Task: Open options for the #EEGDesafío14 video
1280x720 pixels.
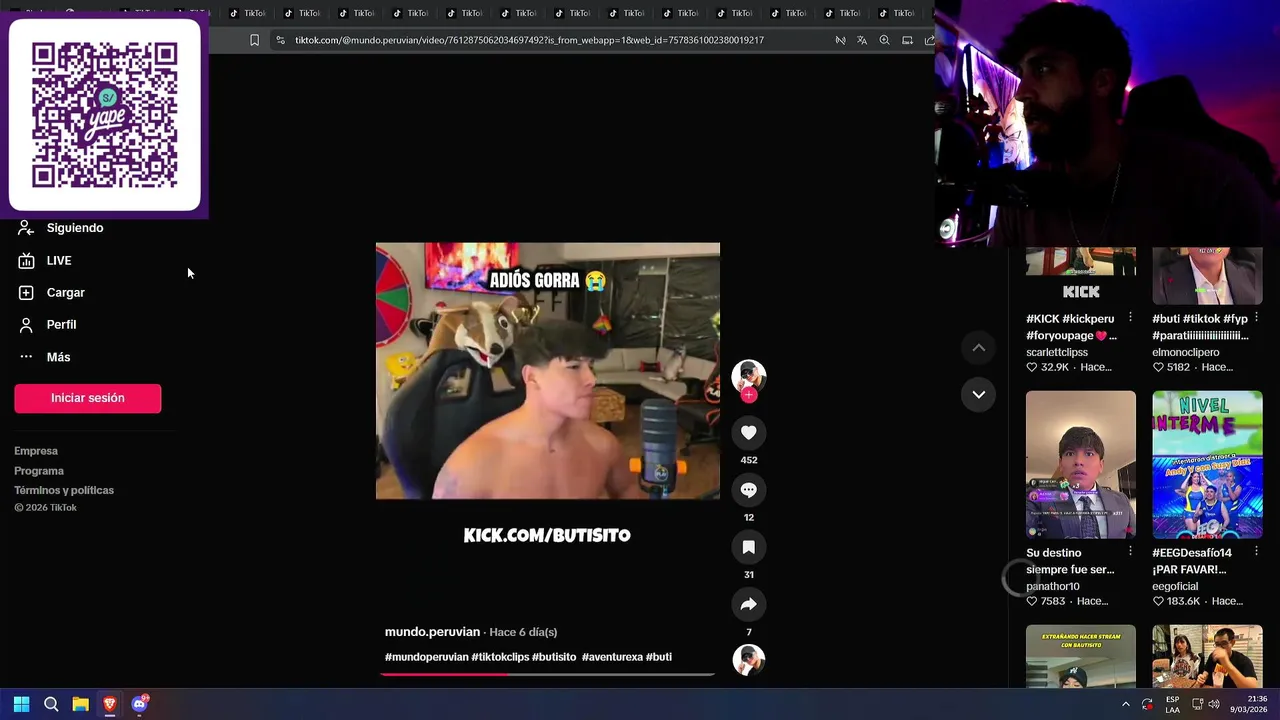Action: 1256,551
